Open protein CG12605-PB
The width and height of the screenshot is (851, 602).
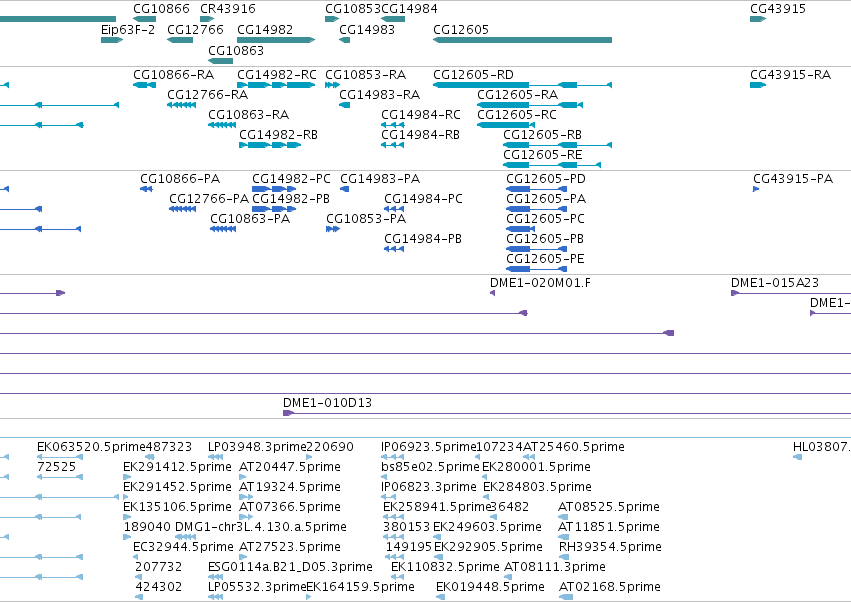(x=545, y=239)
